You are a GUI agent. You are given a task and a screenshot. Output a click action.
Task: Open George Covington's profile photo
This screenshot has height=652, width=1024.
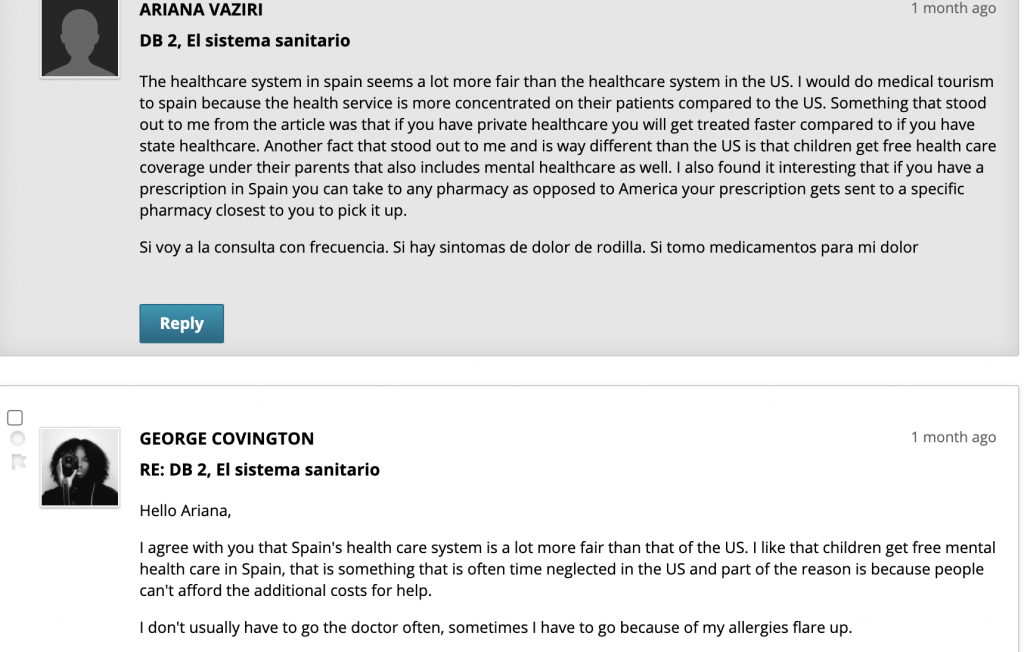coord(80,467)
